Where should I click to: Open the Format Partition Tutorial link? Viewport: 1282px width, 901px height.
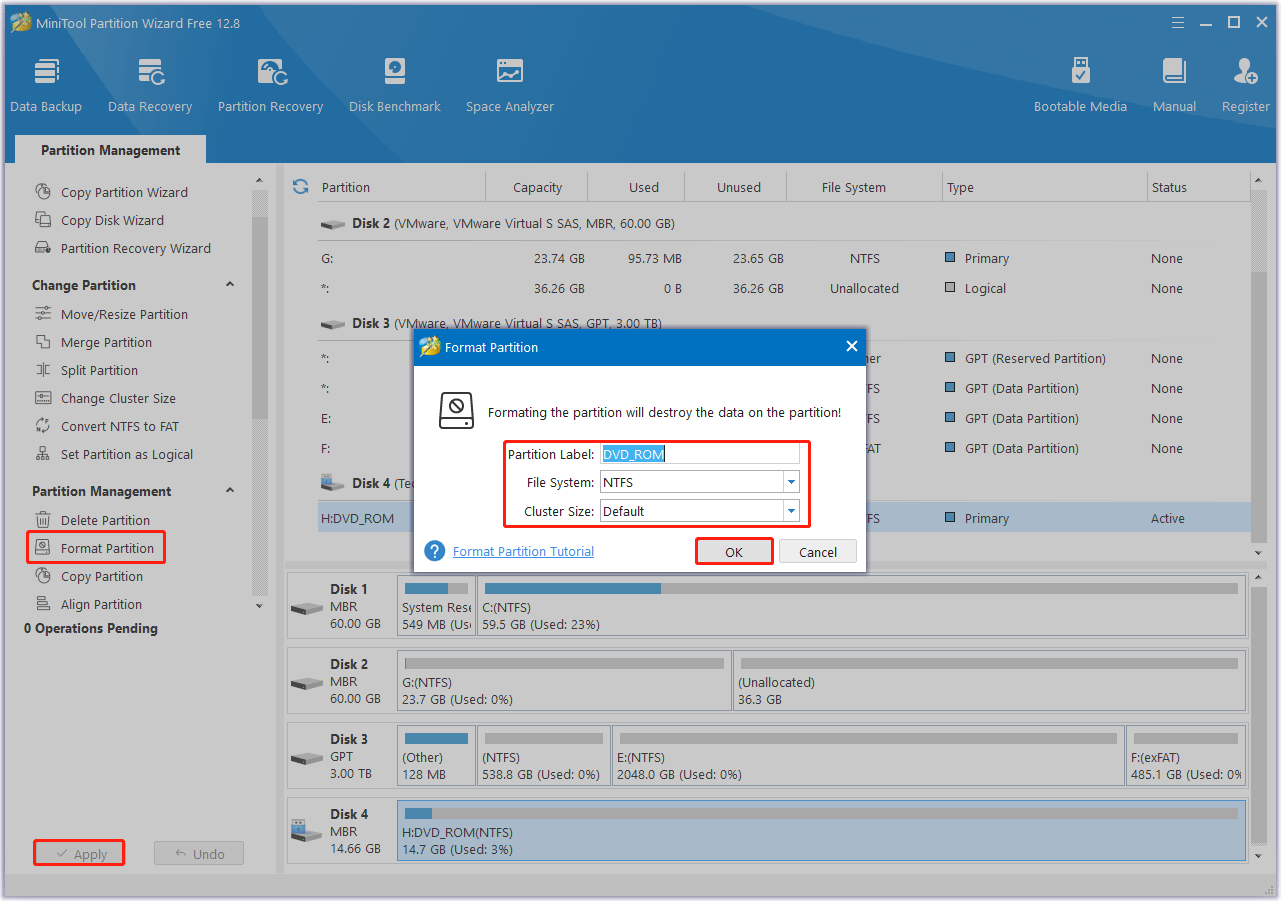(523, 551)
